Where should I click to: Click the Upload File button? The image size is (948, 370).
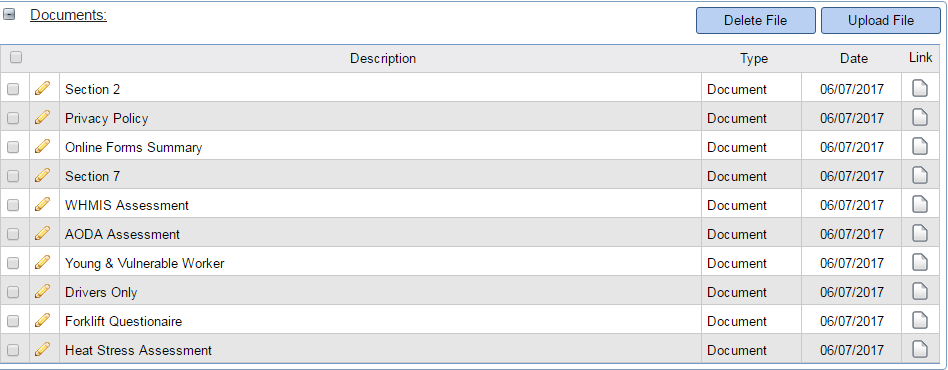881,21
